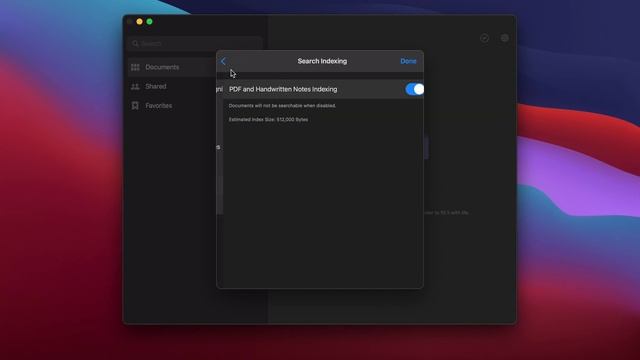Select 'Documents will not be searchable' note
The image size is (640, 360).
282,106
